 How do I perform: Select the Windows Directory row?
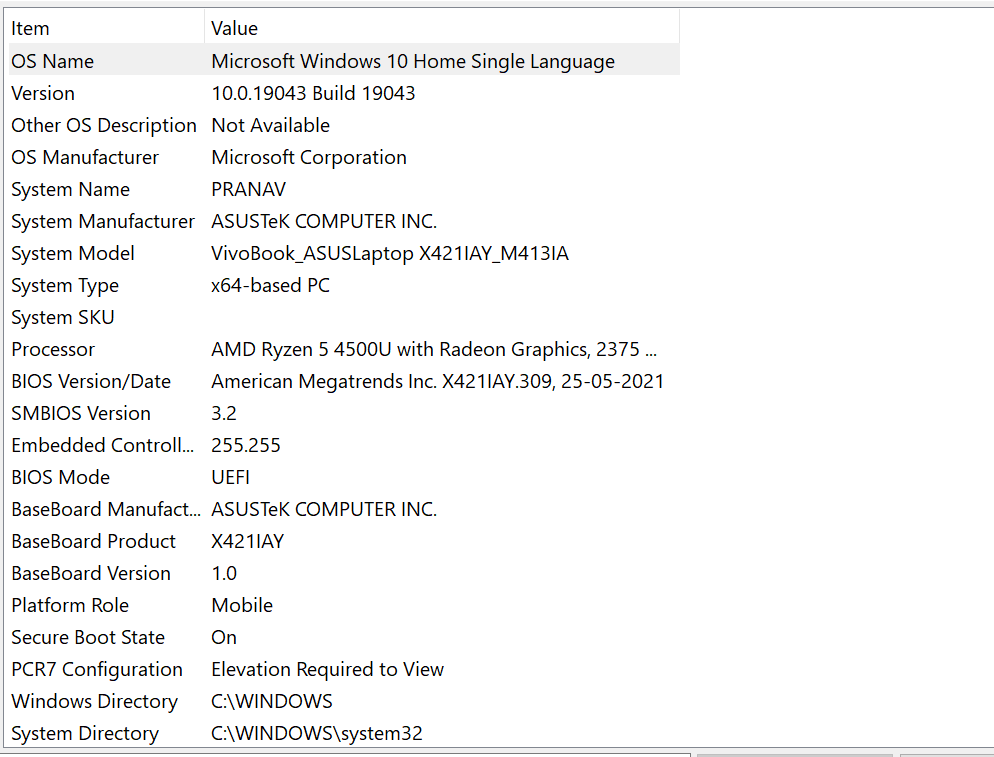tap(94, 701)
